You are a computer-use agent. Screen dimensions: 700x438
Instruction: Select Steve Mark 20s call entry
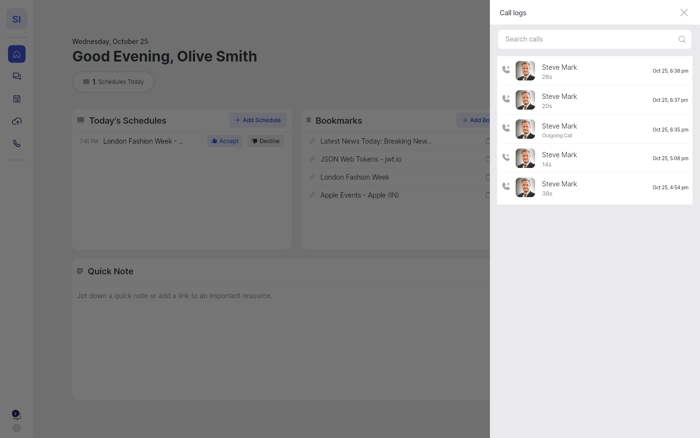pos(595,100)
